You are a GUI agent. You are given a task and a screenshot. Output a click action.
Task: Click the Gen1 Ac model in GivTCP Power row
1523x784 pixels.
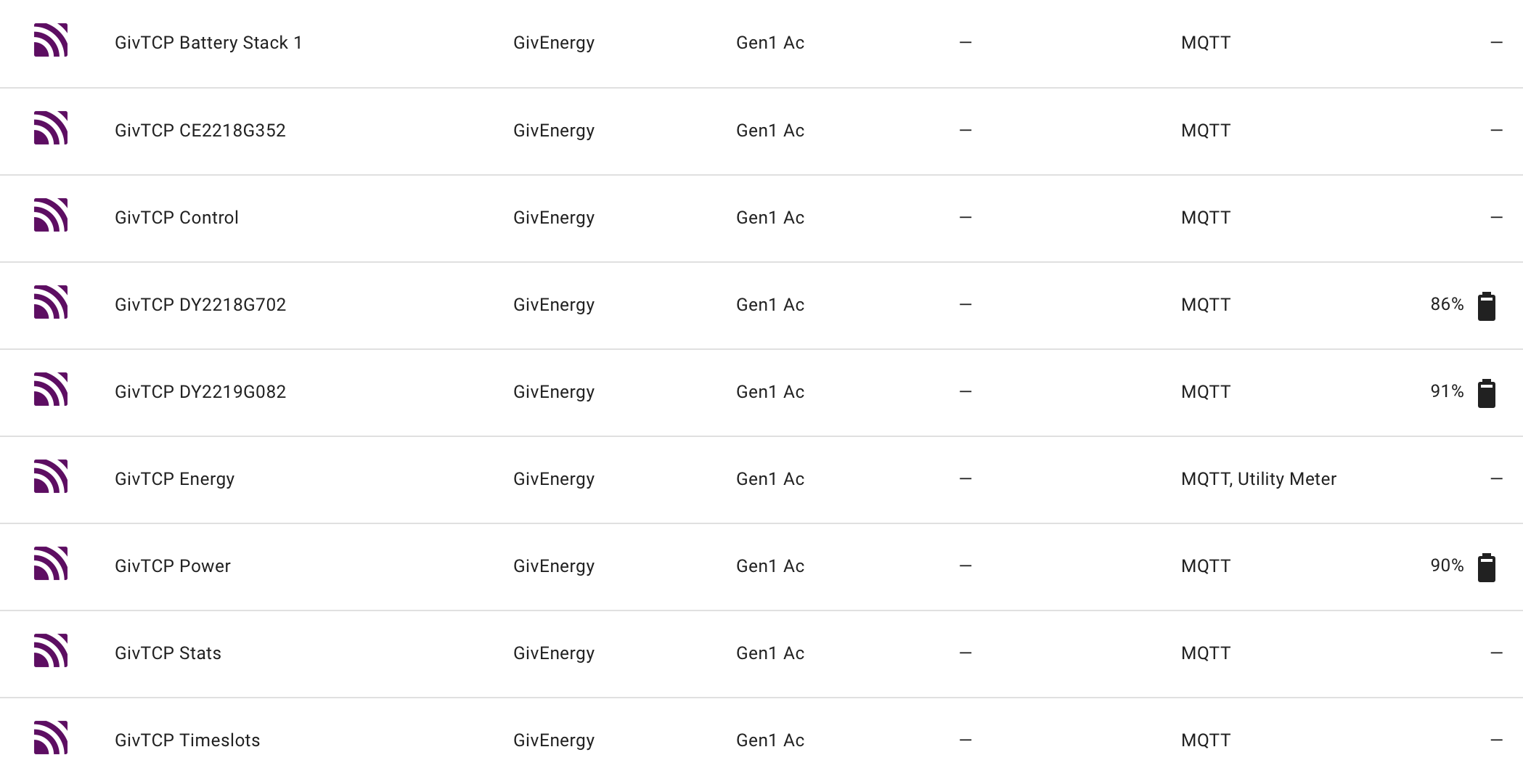770,566
